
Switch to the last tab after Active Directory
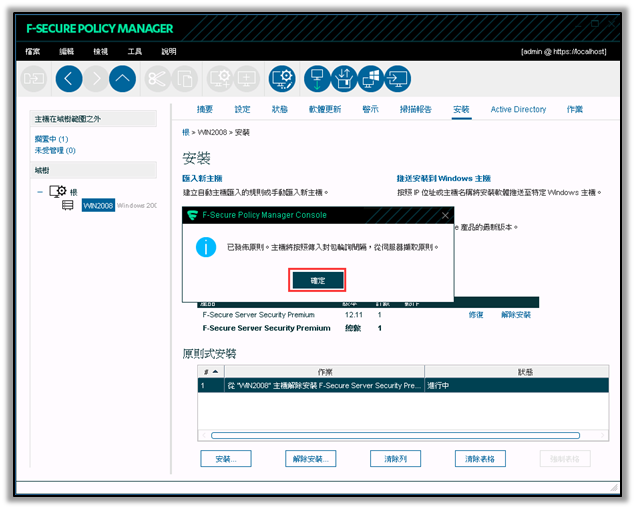tap(575, 109)
